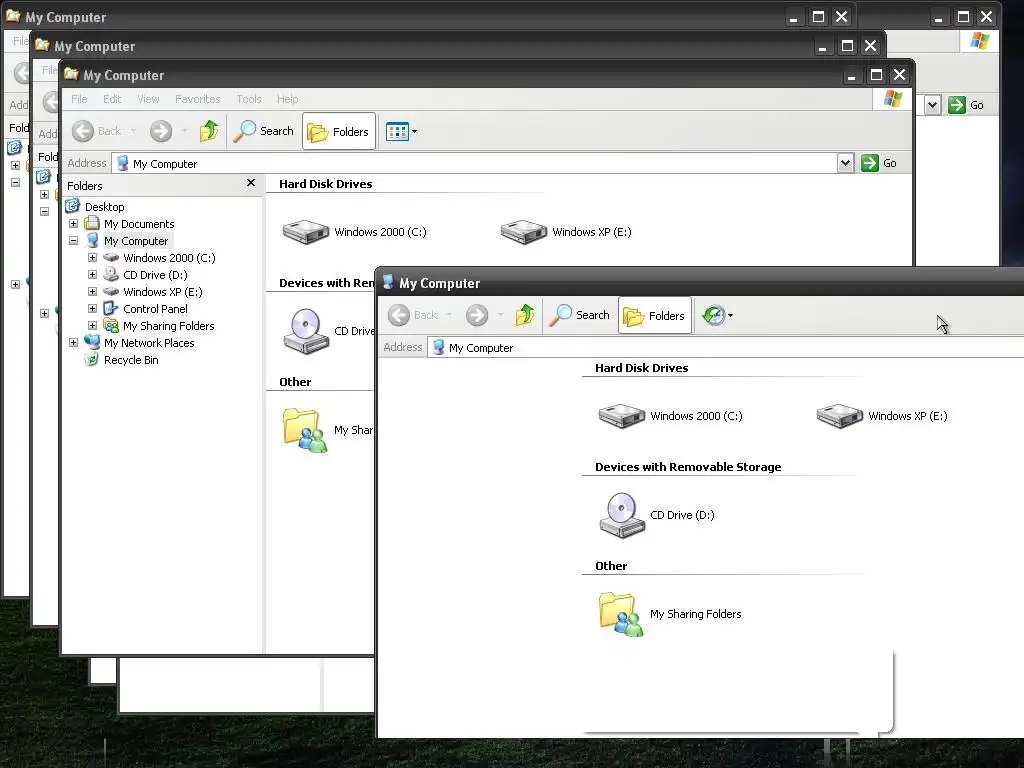Open the Edit menu
This screenshot has width=1024, height=768.
112,99
